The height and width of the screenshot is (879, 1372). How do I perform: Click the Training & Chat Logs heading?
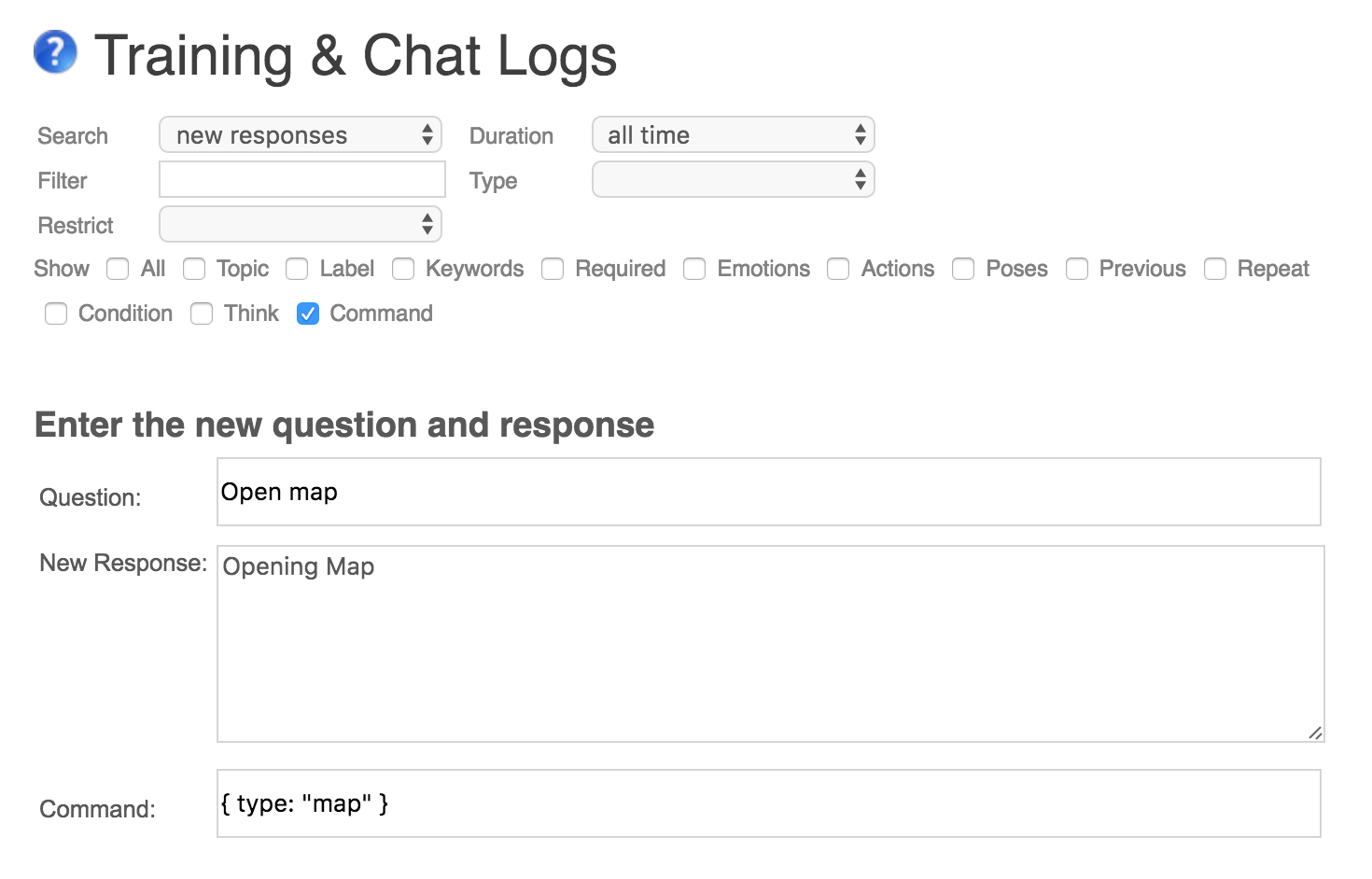coord(356,55)
